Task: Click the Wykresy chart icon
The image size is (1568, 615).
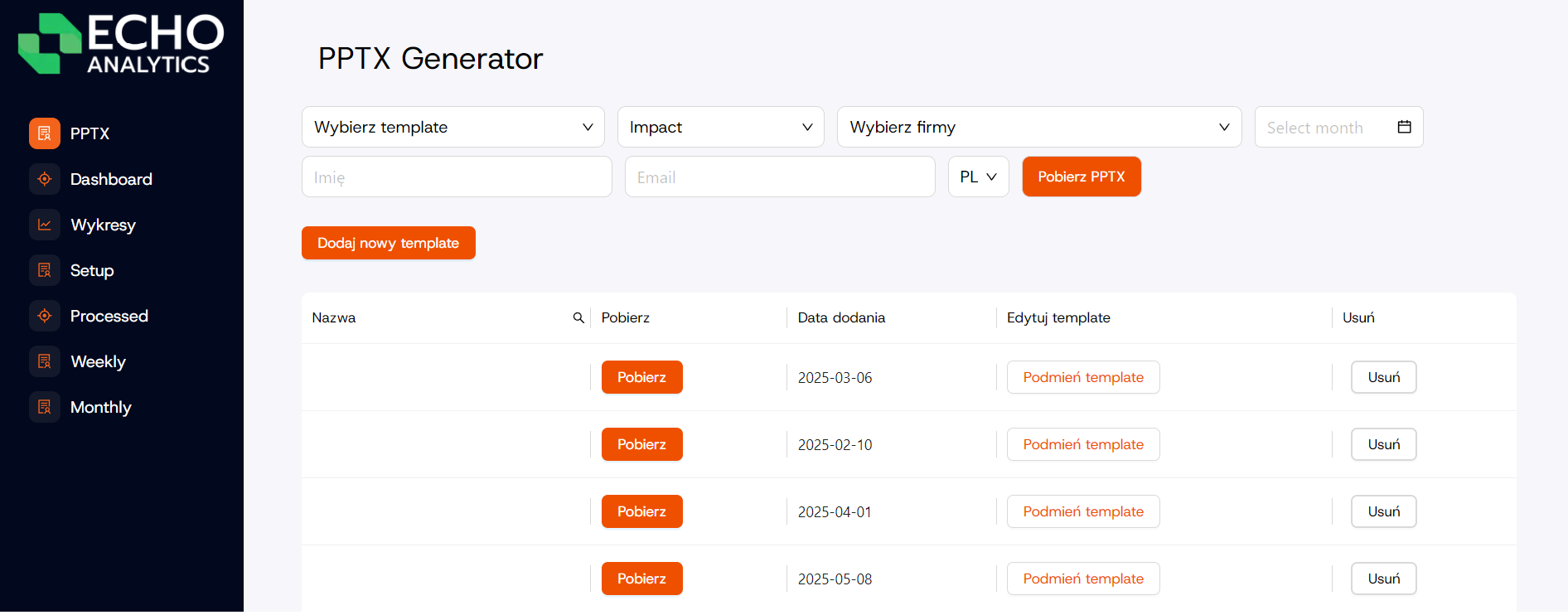Action: click(x=45, y=225)
